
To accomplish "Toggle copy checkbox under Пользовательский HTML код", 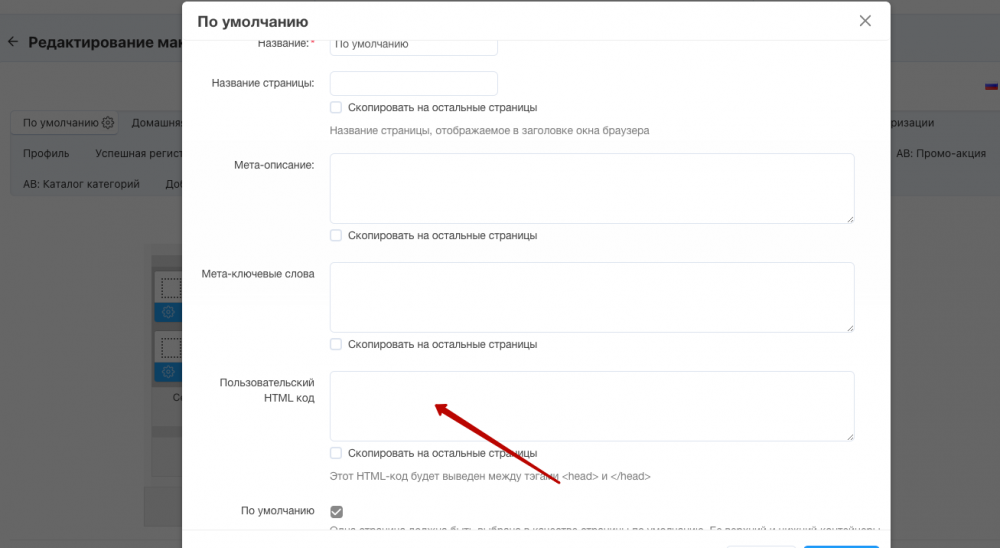I will click(336, 453).
